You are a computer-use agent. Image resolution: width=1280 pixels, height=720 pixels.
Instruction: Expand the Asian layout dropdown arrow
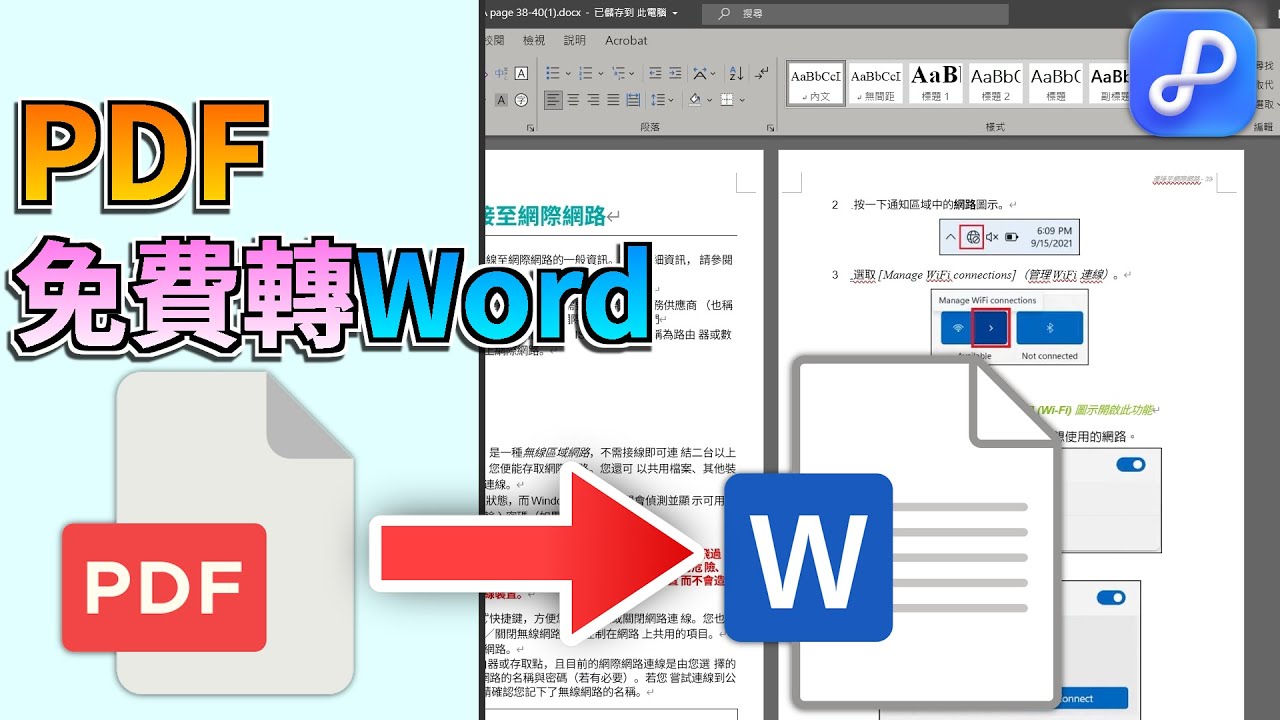pyautogui.click(x=713, y=73)
